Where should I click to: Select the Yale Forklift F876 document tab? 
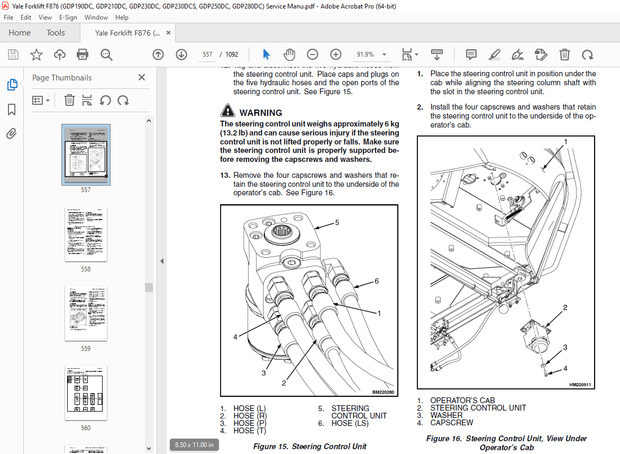(127, 33)
